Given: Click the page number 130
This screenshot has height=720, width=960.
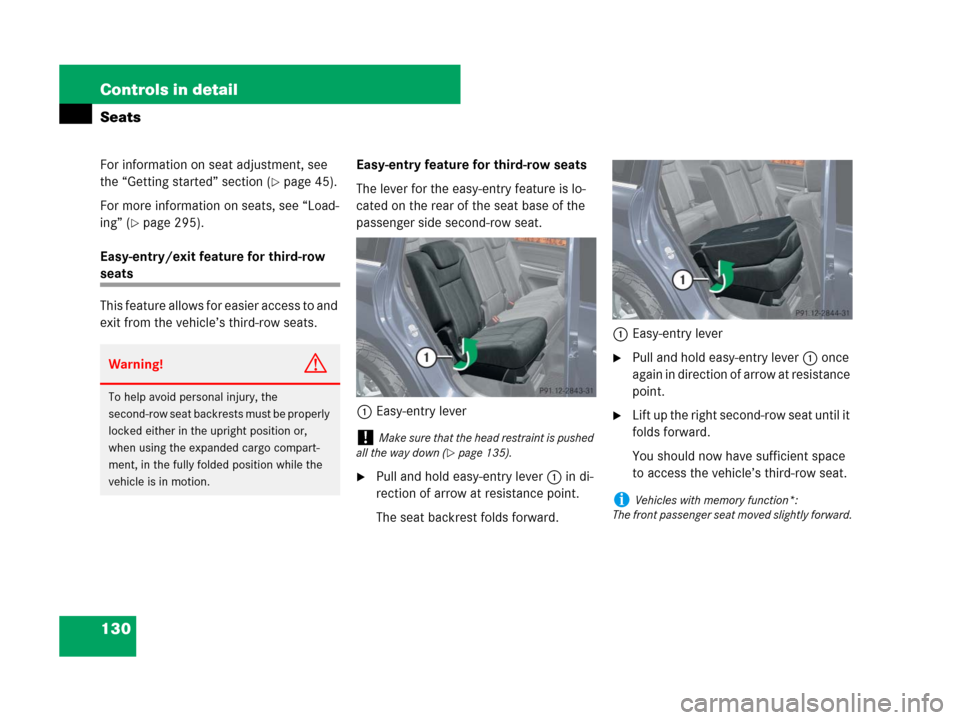Looking at the screenshot, I should [116, 629].
